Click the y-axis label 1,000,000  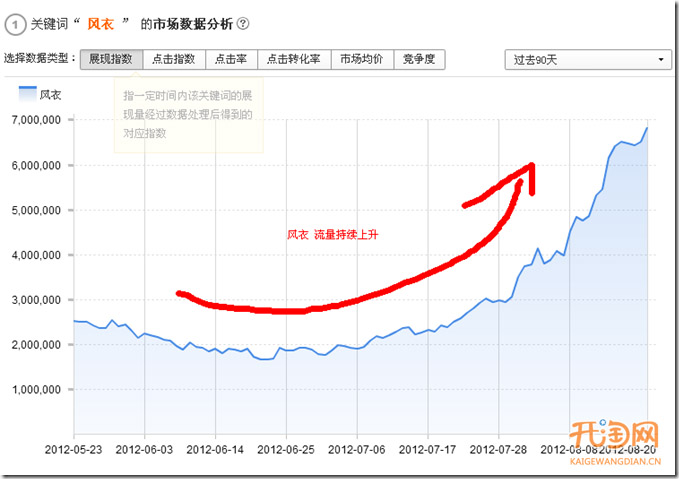[36, 390]
